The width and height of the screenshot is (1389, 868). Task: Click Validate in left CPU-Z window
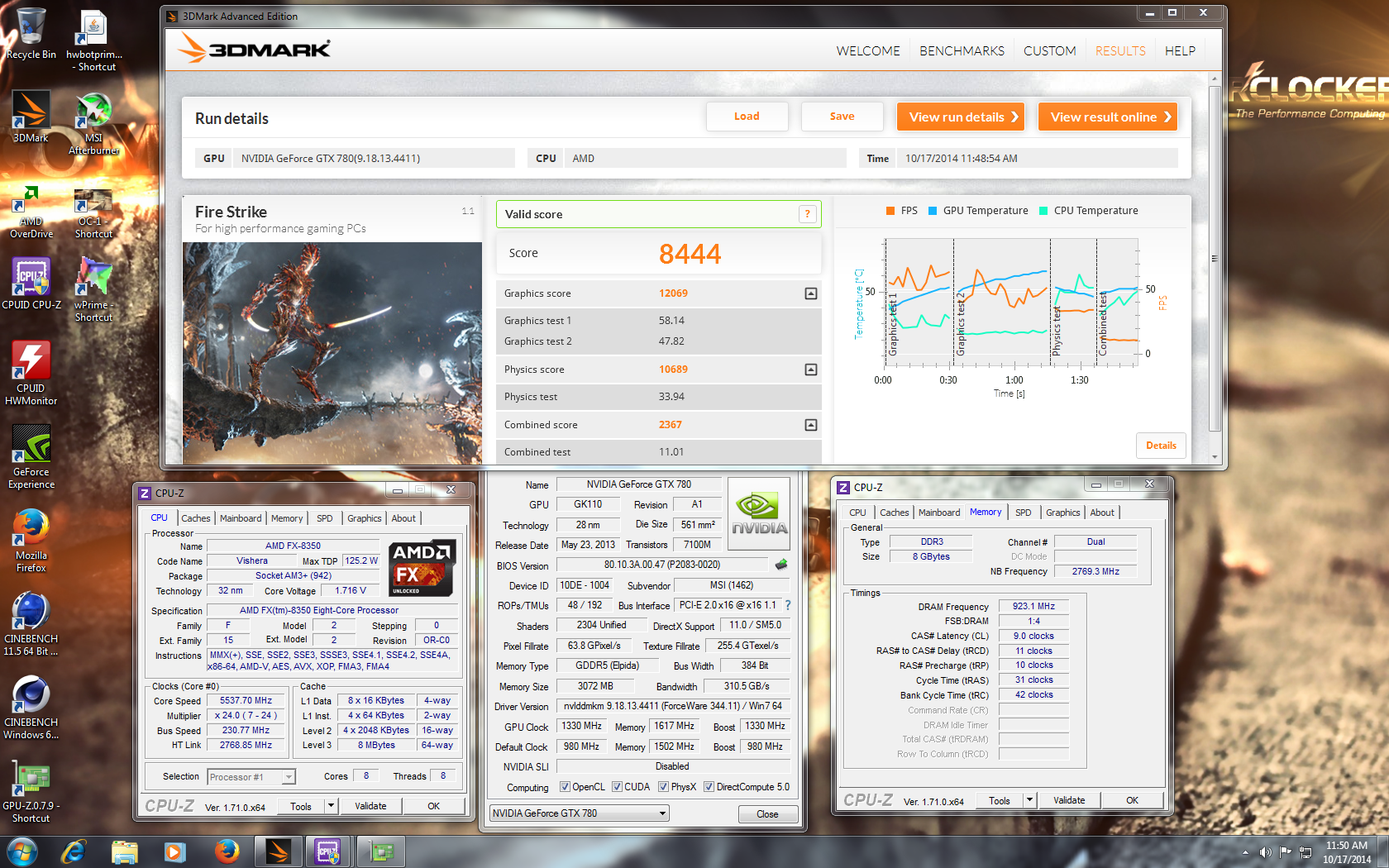[370, 806]
